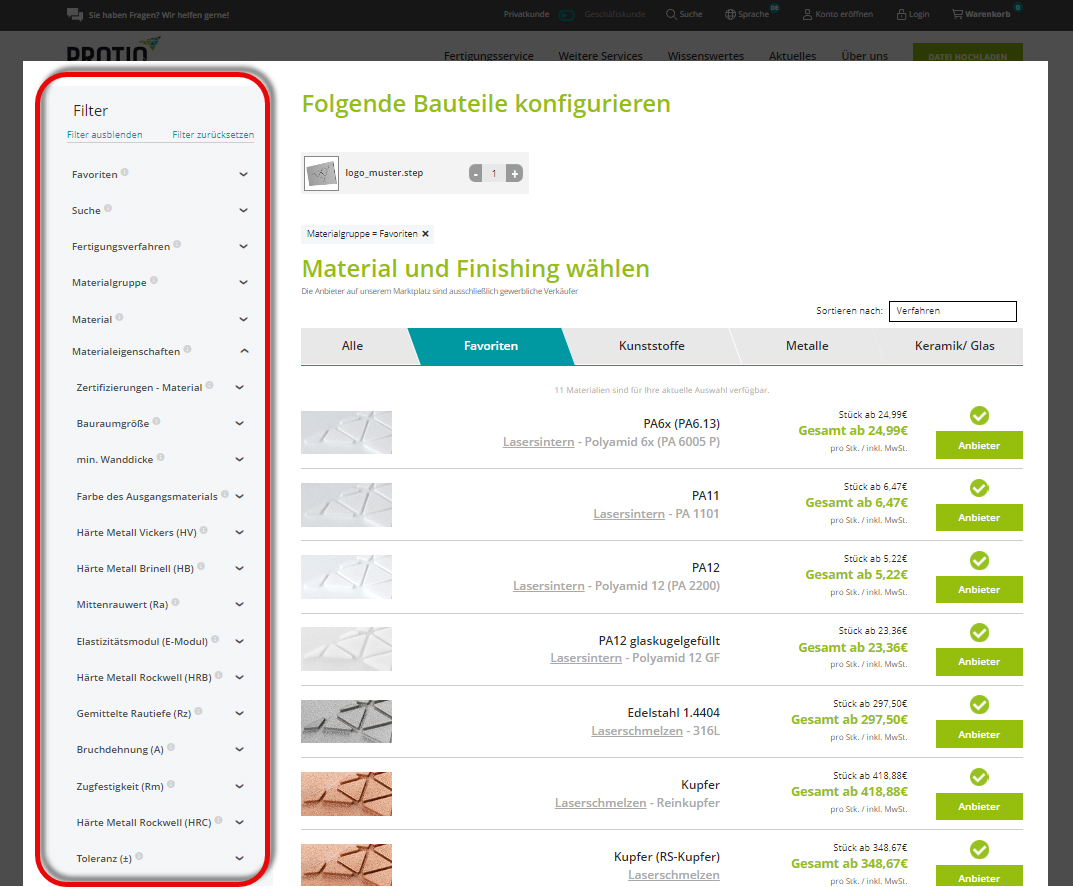The image size is (1073, 887).
Task: Toggle Privatkunde/Geschäftskunde switch
Action: (567, 15)
